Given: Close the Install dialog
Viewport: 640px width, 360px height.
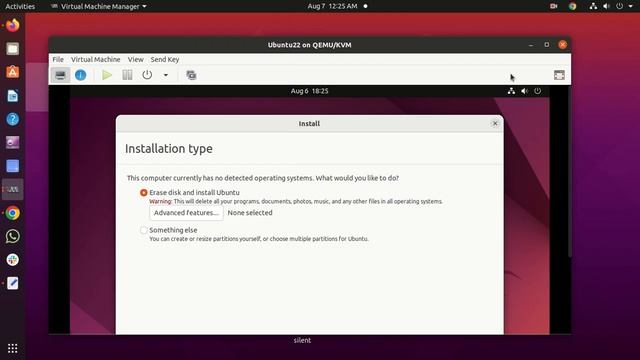Looking at the screenshot, I should point(495,123).
